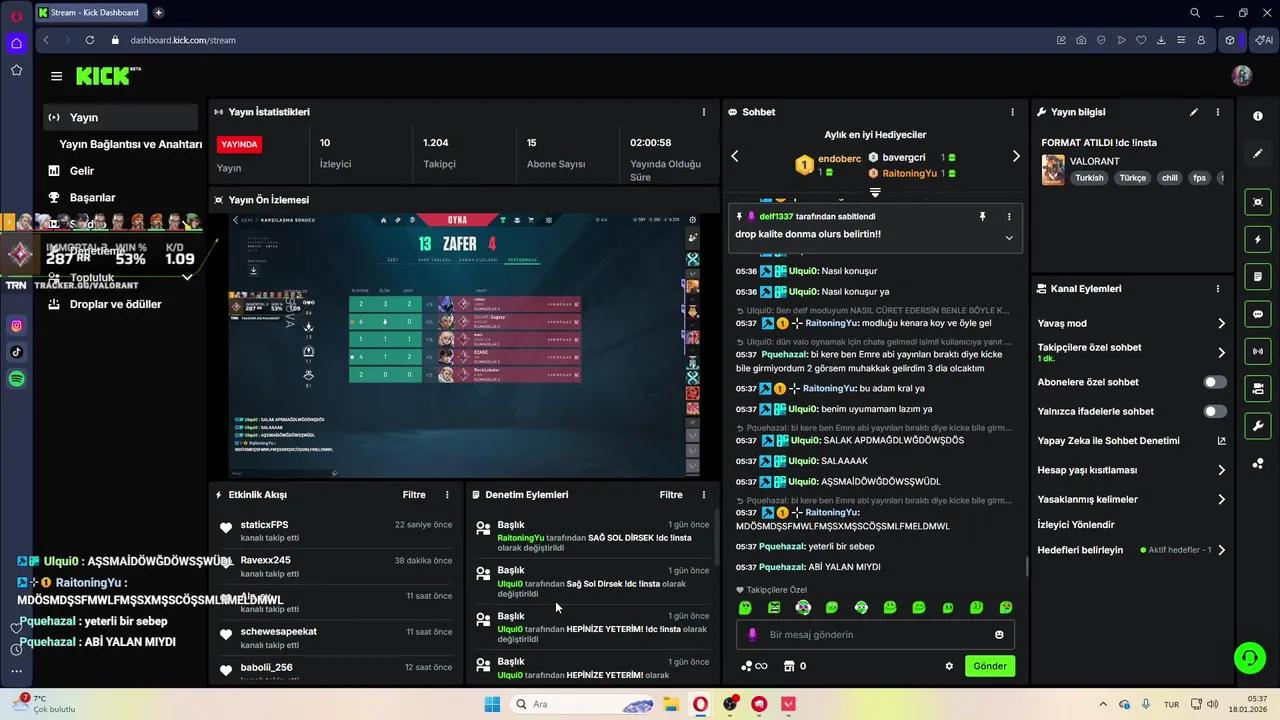
Task: Select Gelir in the left menu
Action: point(82,171)
